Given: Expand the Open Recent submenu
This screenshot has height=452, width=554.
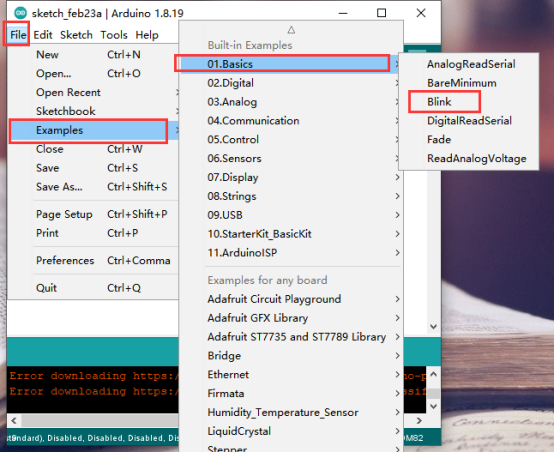Looking at the screenshot, I should [x=93, y=92].
